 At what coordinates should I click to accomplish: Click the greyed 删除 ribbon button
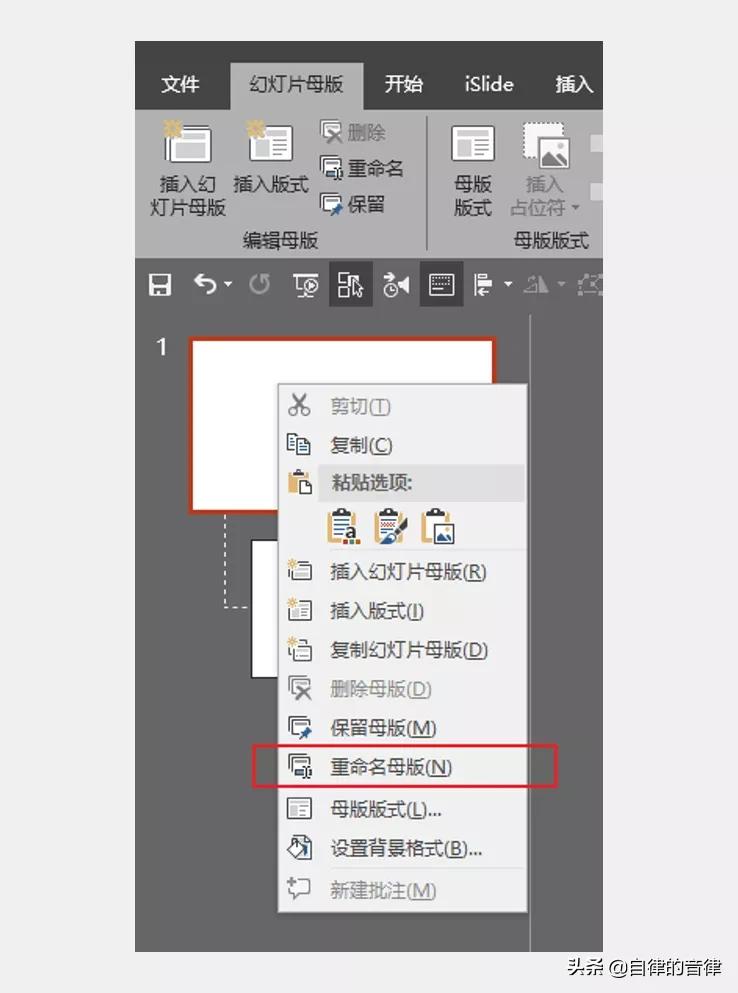coord(353,132)
